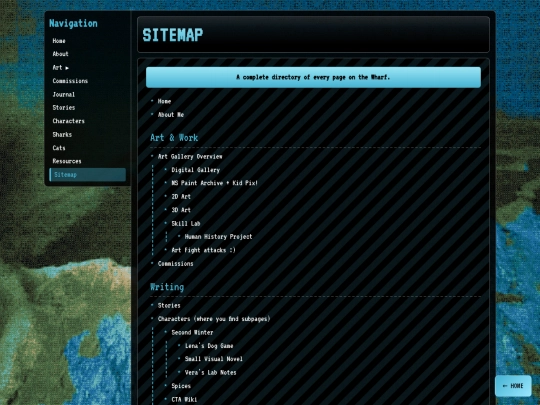Click the Navigation sidebar heading
Viewport: 540px width, 405px height.
[73, 23]
